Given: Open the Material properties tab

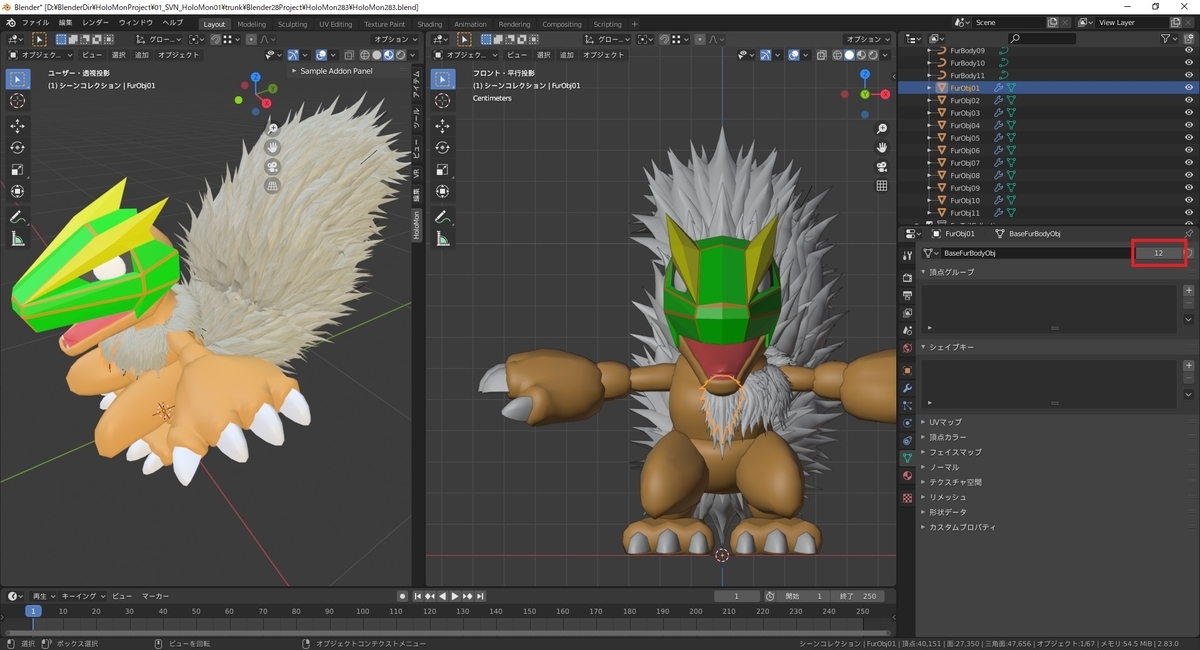Looking at the screenshot, I should click(x=907, y=476).
